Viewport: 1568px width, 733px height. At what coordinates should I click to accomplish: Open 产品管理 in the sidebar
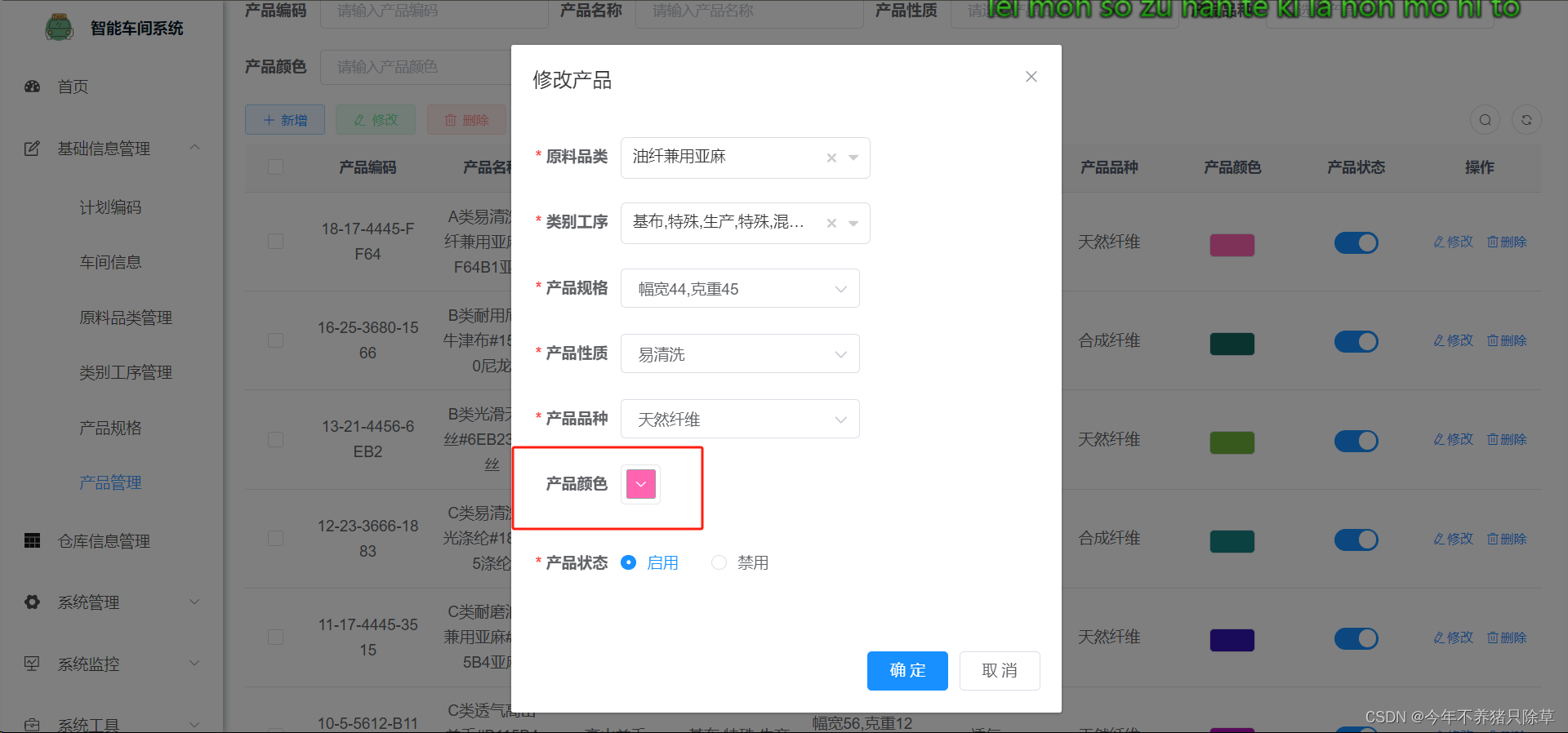coord(110,482)
